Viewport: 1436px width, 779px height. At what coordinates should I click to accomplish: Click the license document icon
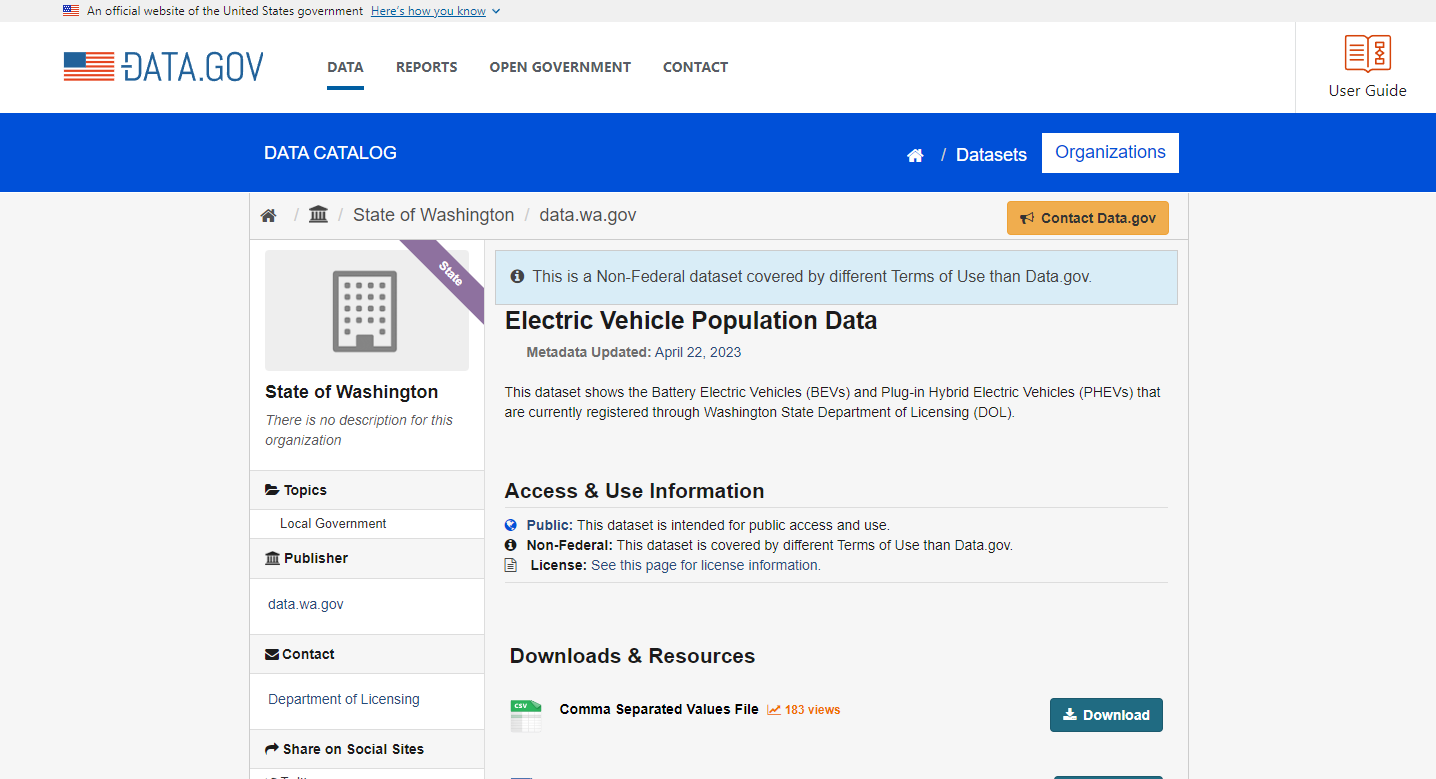click(x=511, y=565)
